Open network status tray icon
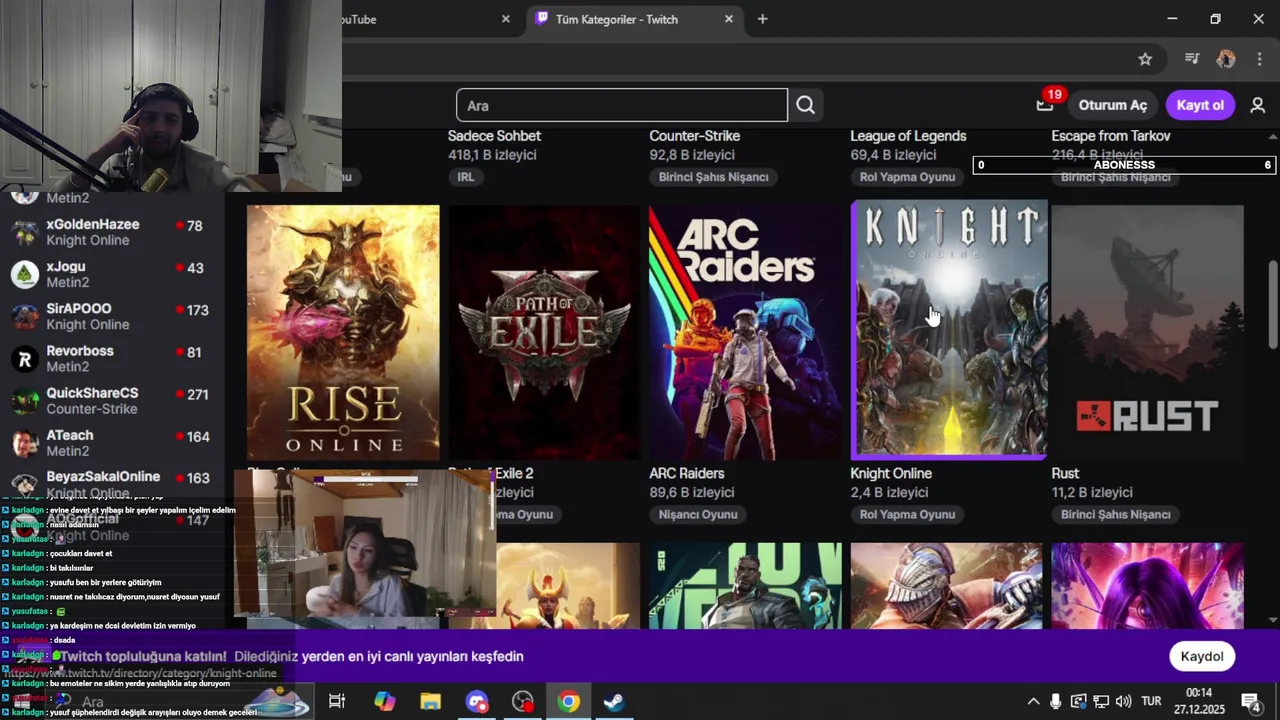The image size is (1280, 720). 1100,701
